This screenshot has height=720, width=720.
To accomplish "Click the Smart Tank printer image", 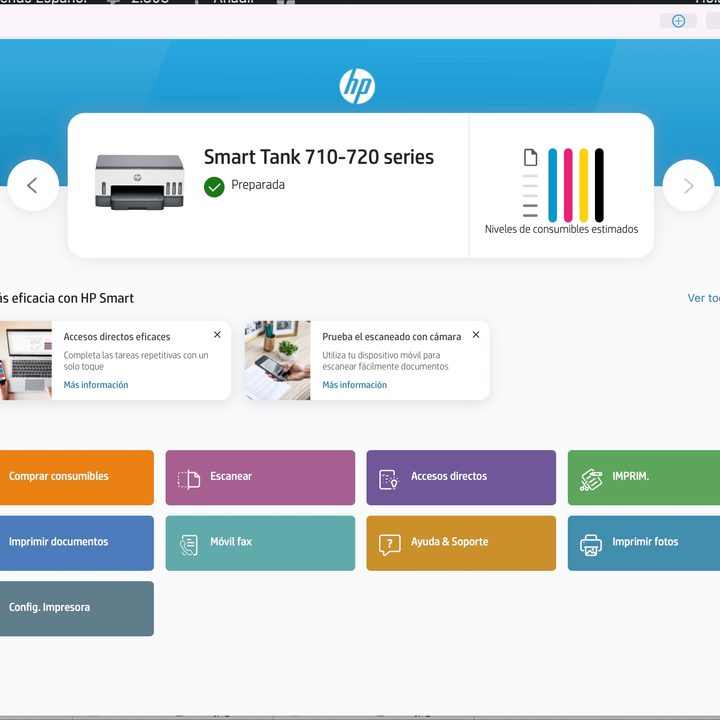I will pos(140,181).
